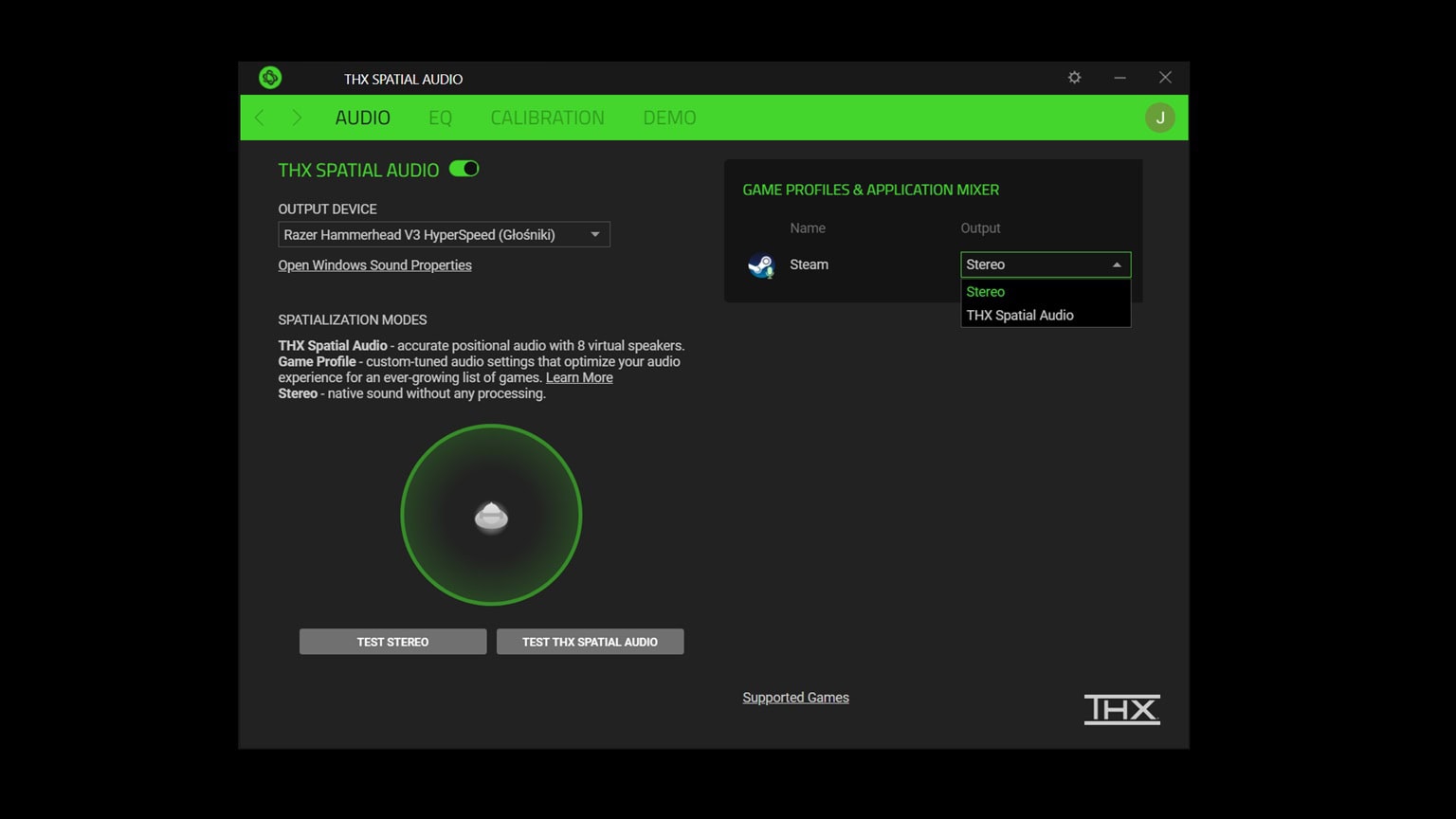The image size is (1456, 819).
Task: Click the Output column header
Action: [x=980, y=228]
